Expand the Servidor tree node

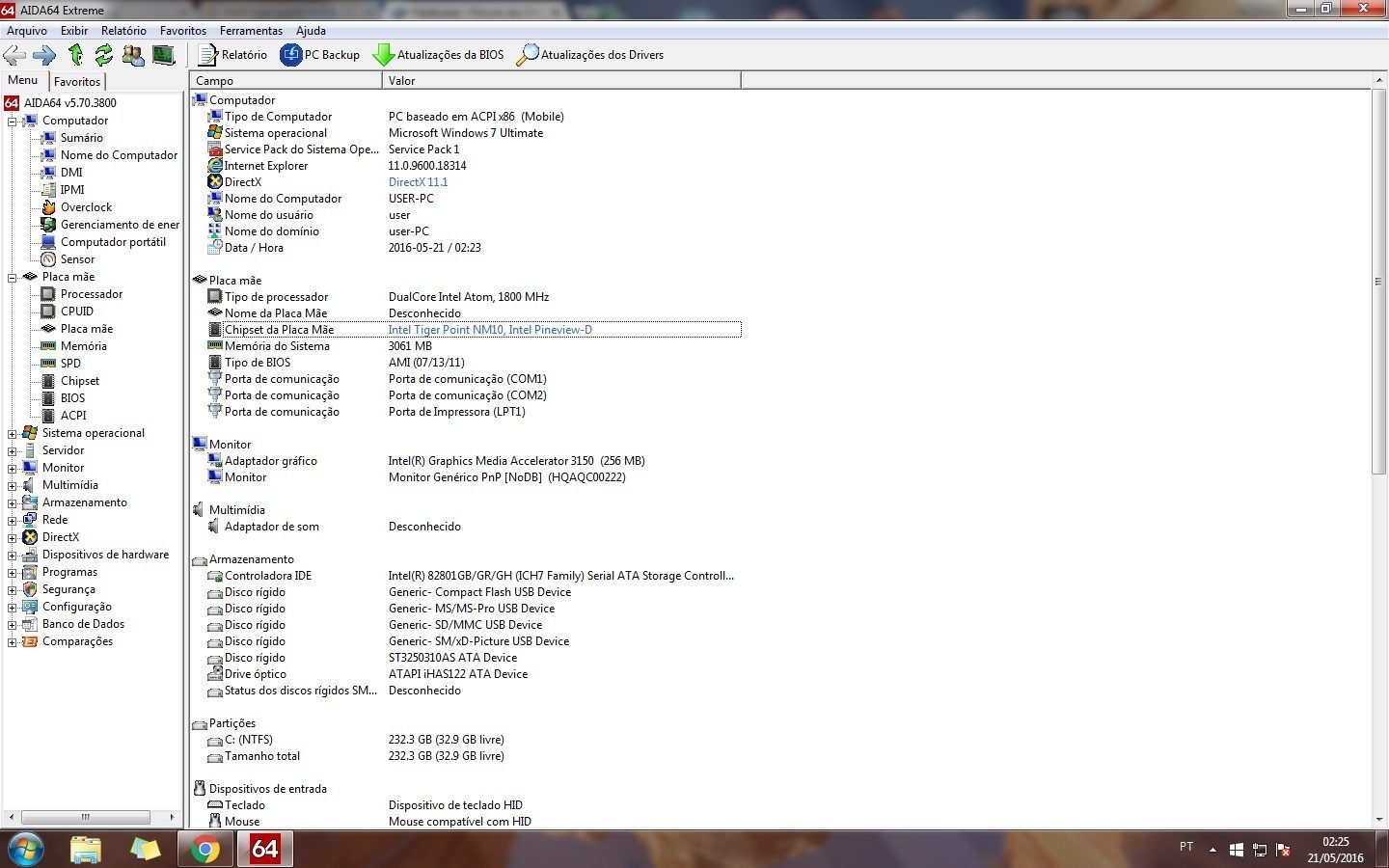13,450
